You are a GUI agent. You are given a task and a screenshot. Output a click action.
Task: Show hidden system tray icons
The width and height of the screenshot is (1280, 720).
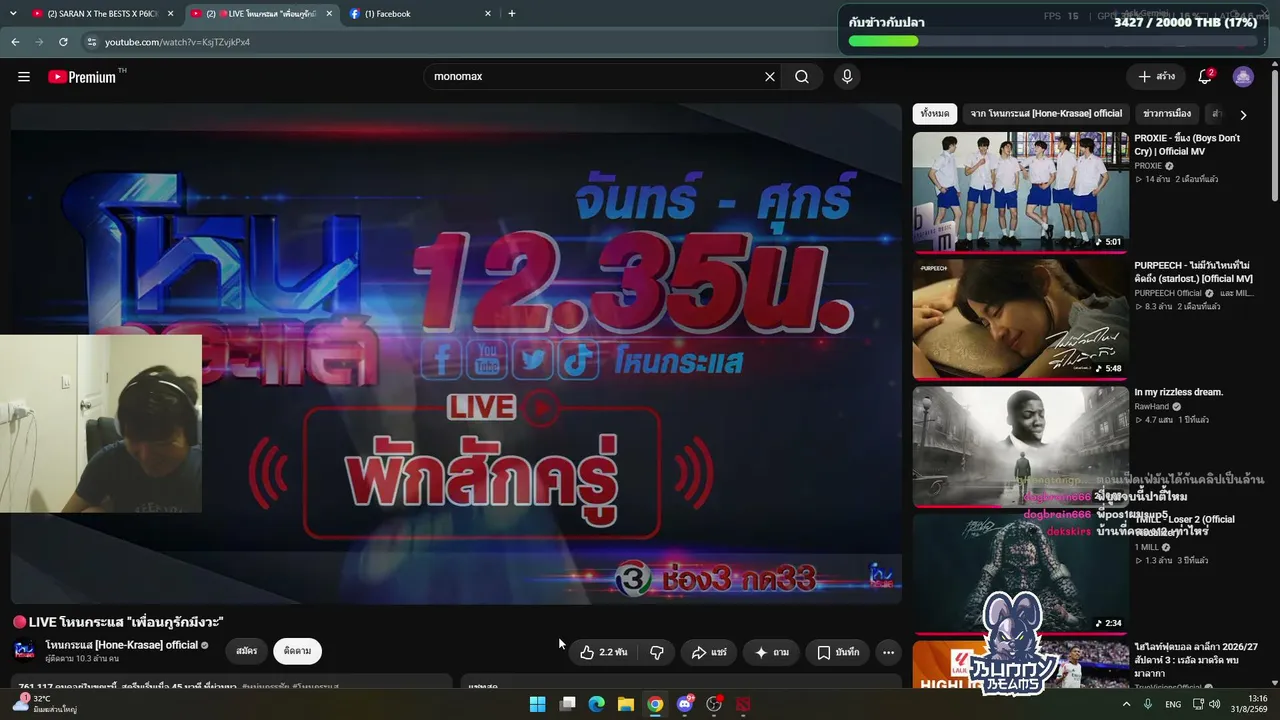(1126, 704)
